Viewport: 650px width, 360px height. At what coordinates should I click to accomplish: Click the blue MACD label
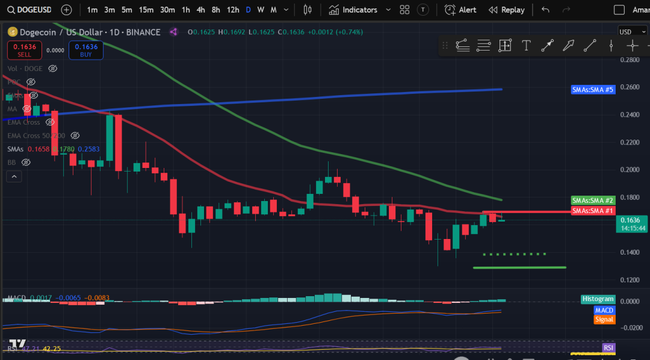pyautogui.click(x=604, y=310)
